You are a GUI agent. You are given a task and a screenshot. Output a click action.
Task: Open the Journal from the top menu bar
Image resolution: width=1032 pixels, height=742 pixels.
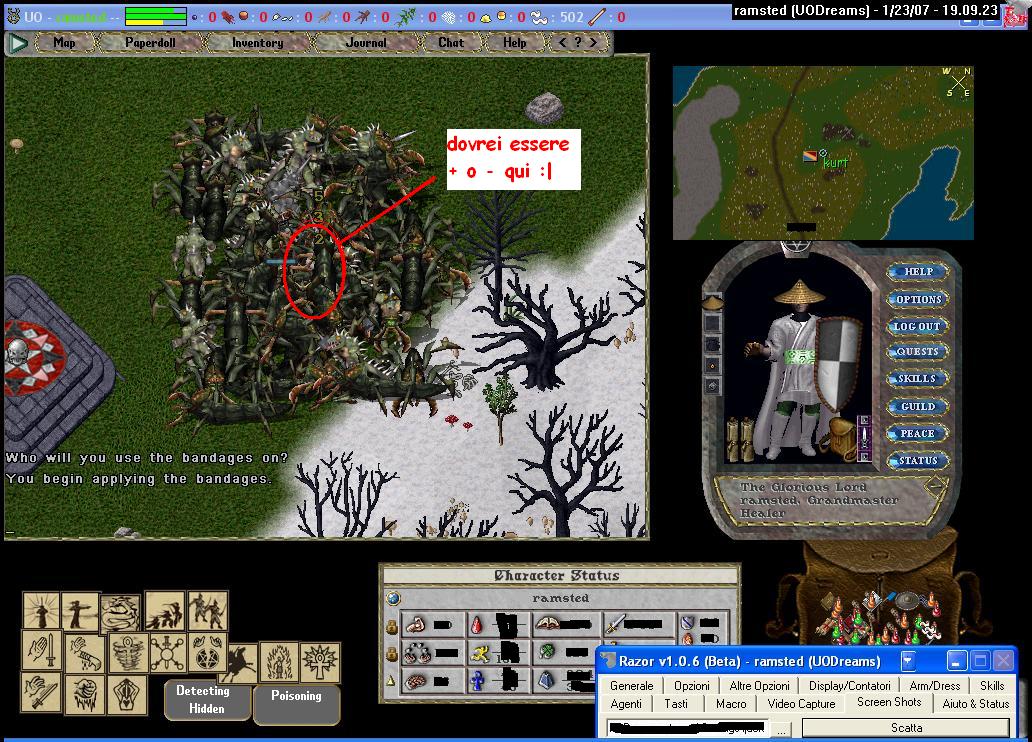(x=366, y=43)
